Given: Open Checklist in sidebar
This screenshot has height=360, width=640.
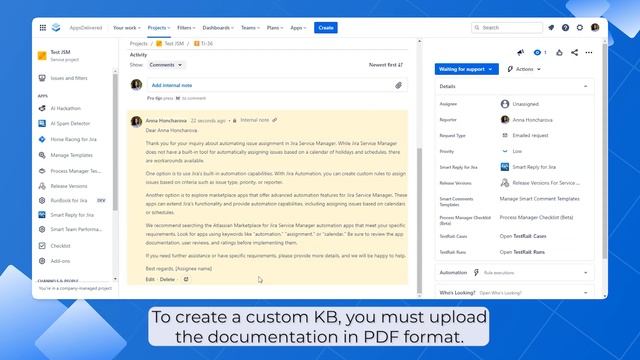Looking at the screenshot, I should [x=60, y=246].
